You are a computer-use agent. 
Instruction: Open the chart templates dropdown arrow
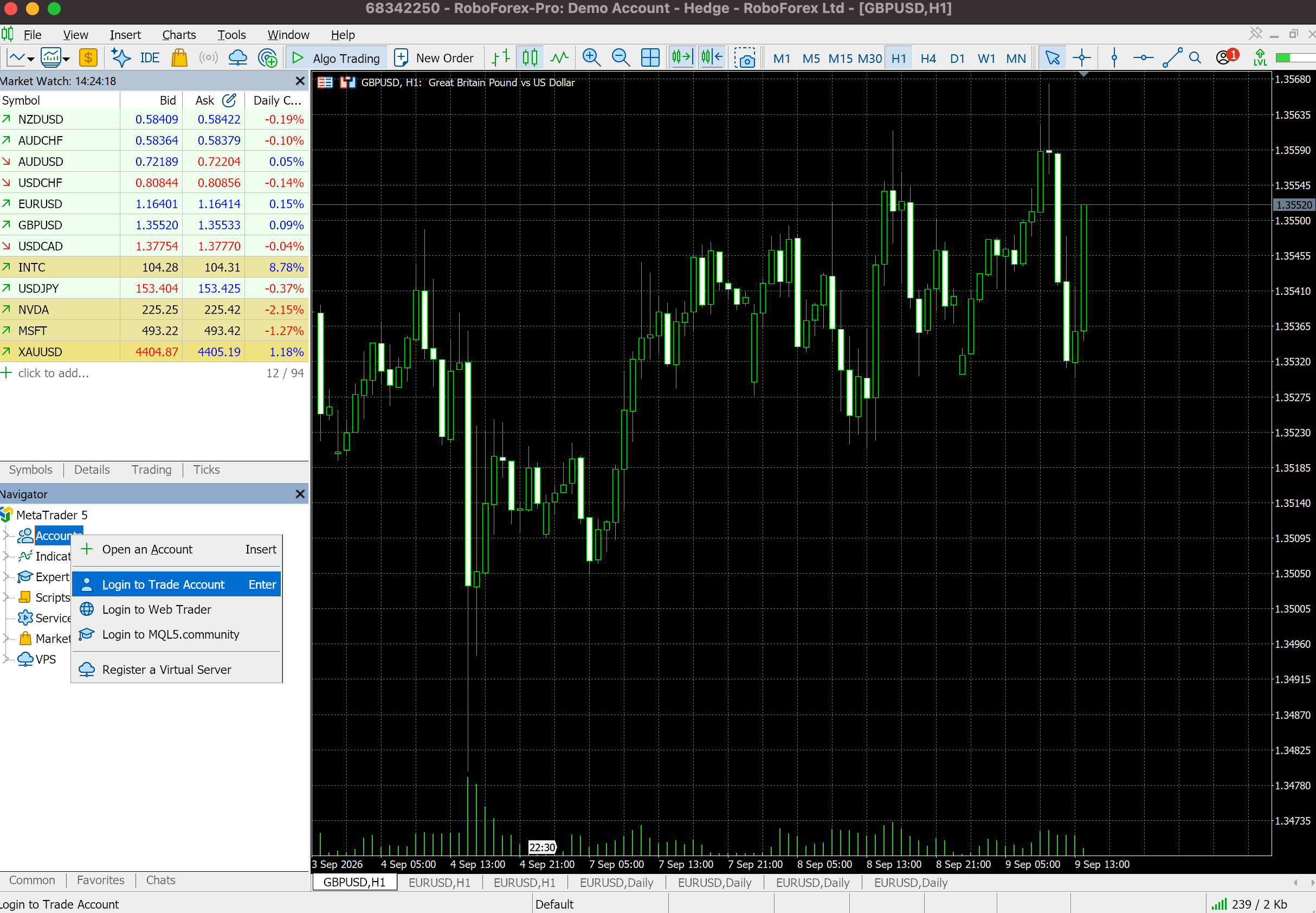(66, 59)
